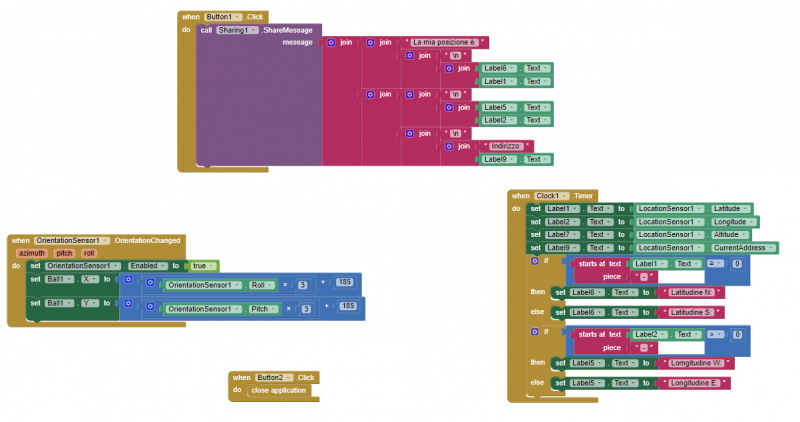Screen dimensions: 800x422
Task: Click the gear icon on the second if block
Action: pos(533,330)
